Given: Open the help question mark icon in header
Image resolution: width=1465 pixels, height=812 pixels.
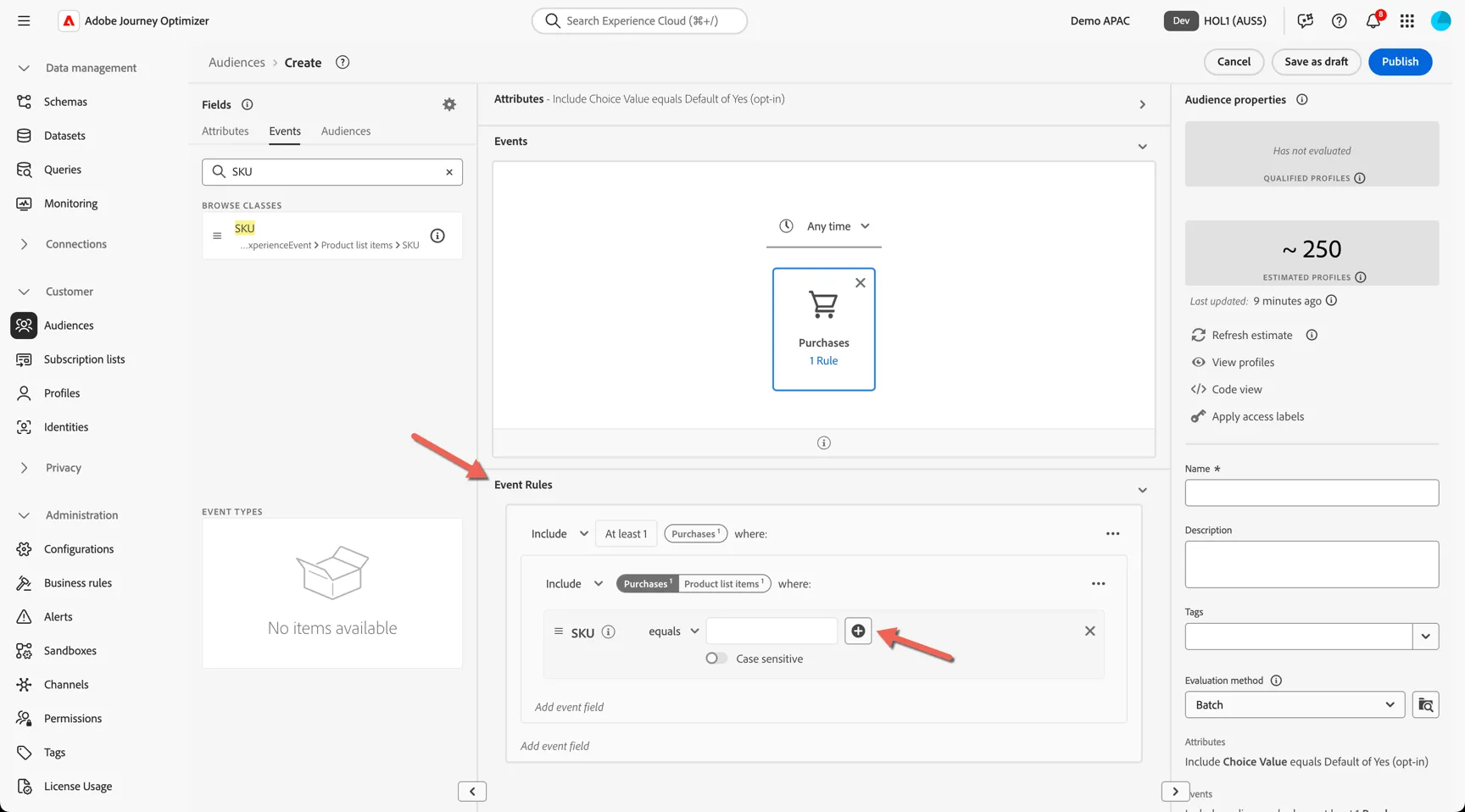Looking at the screenshot, I should coord(1339,20).
